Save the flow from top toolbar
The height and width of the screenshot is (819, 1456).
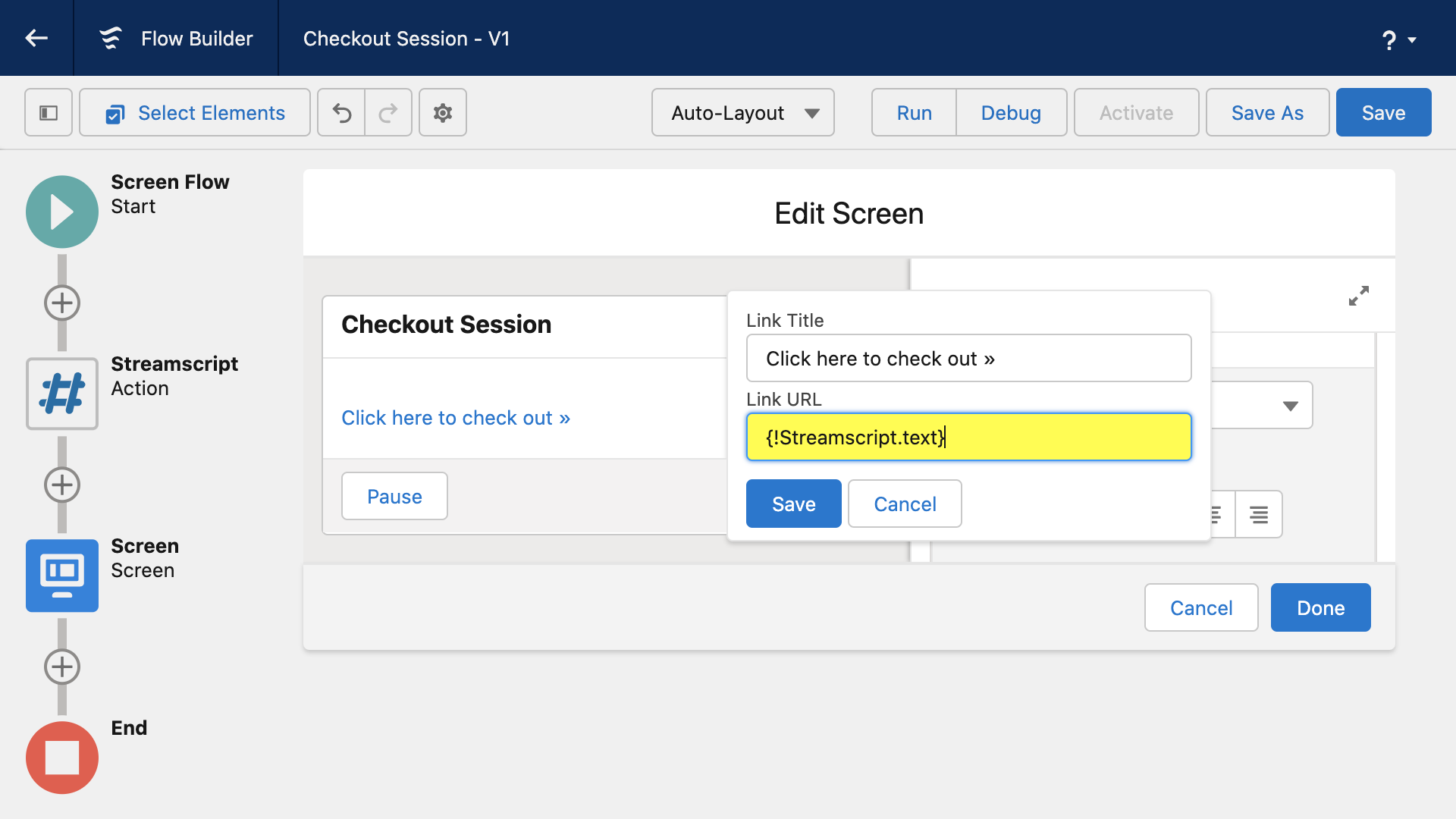[x=1383, y=112]
